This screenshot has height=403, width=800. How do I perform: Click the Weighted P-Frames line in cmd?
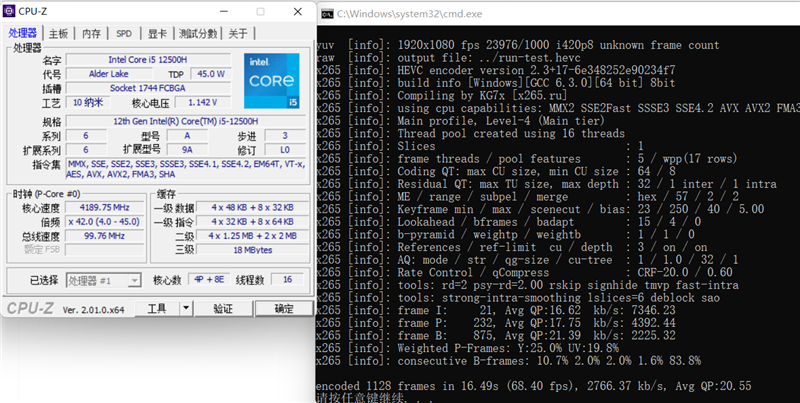tap(467, 348)
